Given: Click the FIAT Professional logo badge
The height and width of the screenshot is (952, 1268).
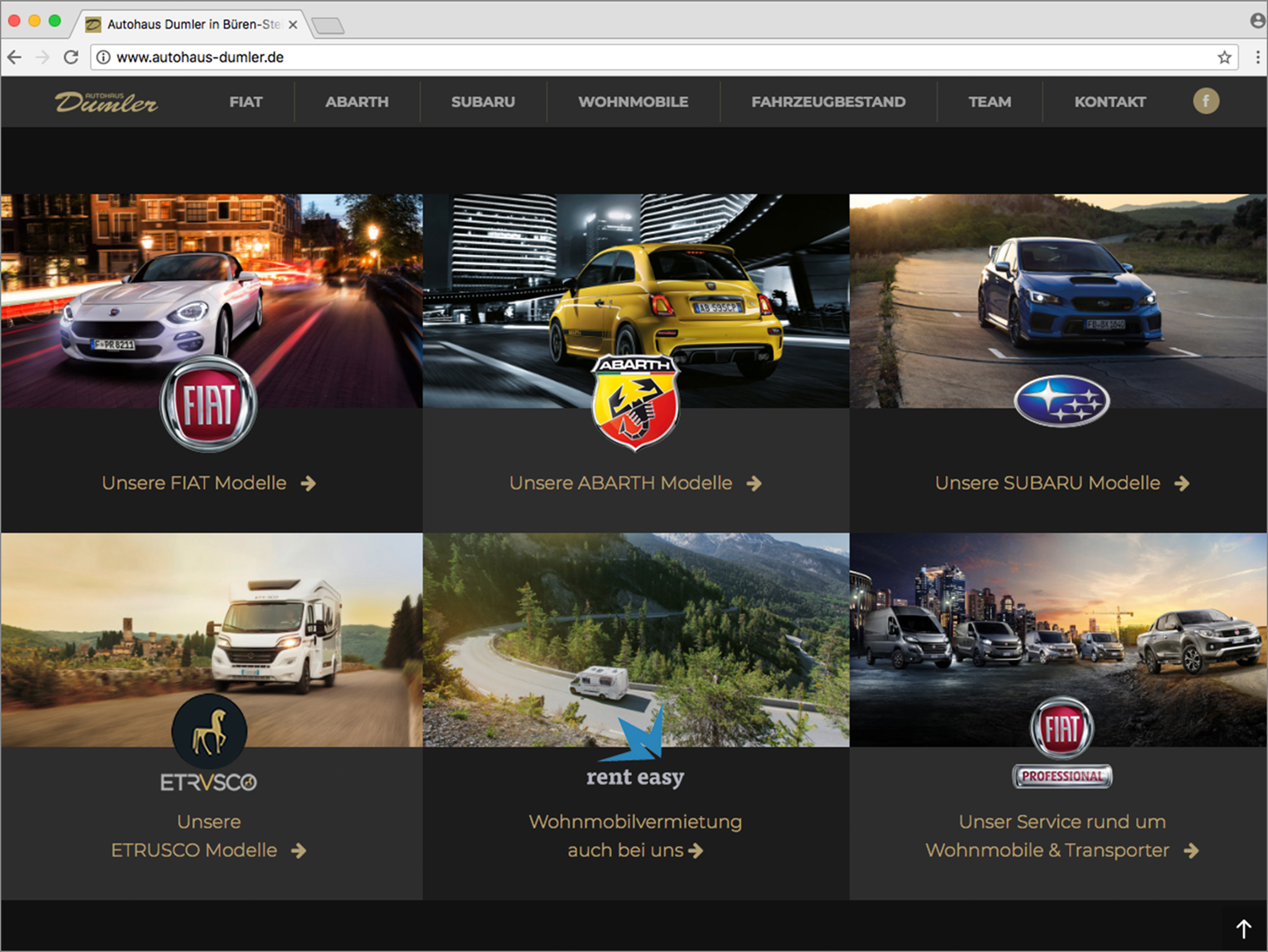Looking at the screenshot, I should click(1062, 743).
